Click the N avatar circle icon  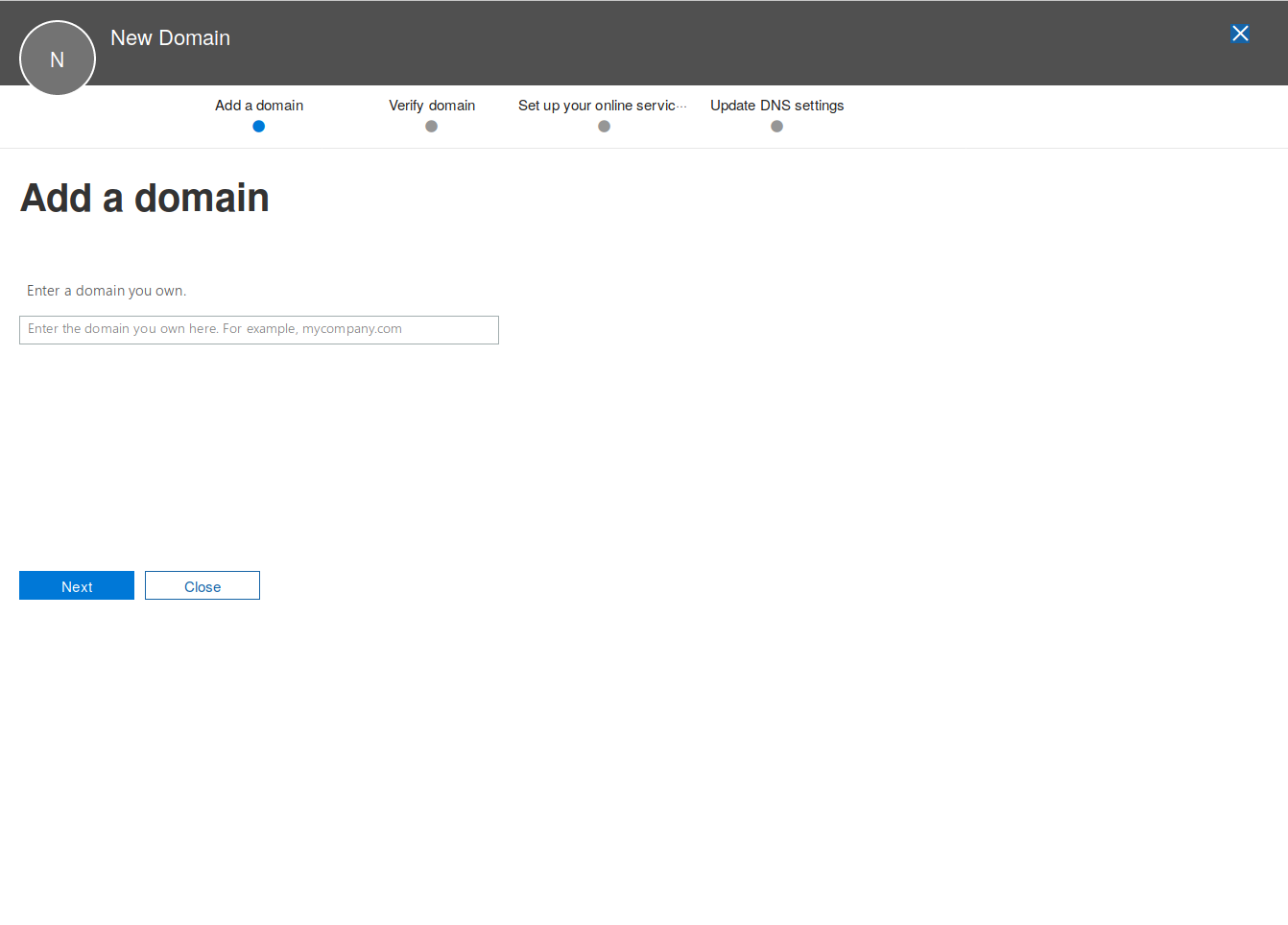point(58,59)
